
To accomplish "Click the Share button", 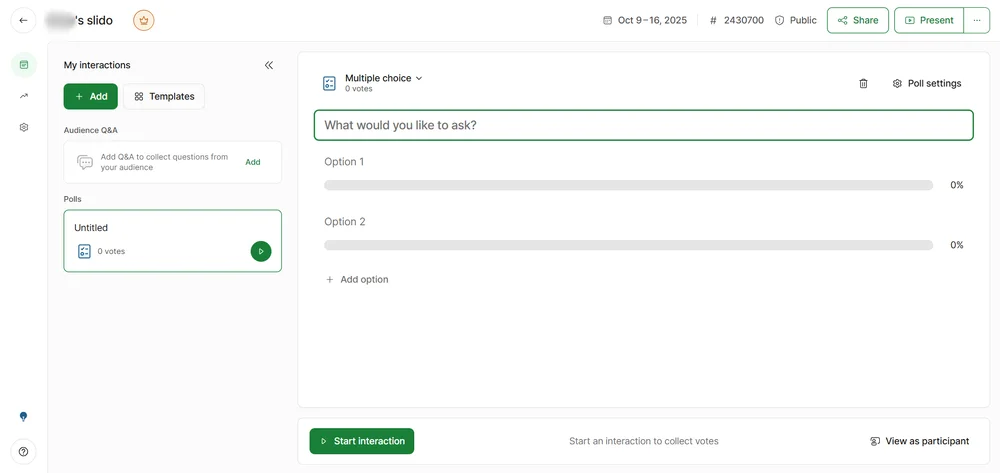I will pos(857,20).
